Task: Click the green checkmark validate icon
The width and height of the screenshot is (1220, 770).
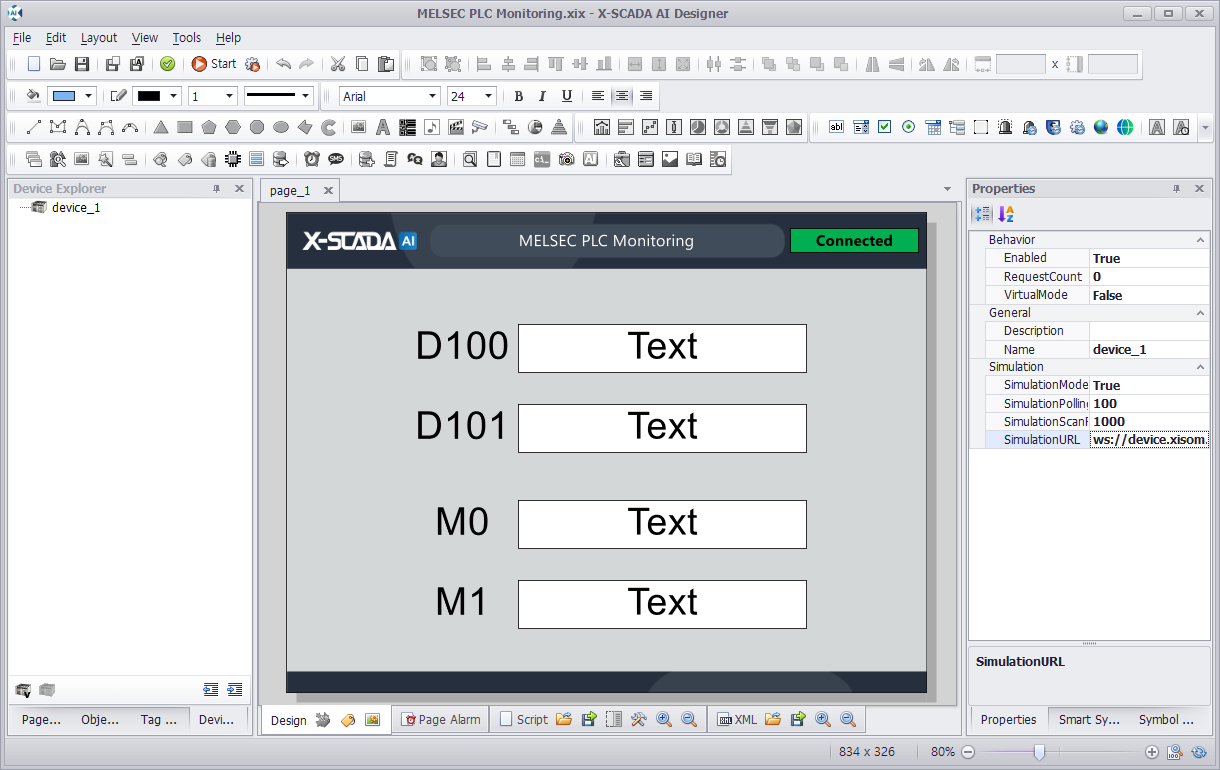Action: point(167,64)
